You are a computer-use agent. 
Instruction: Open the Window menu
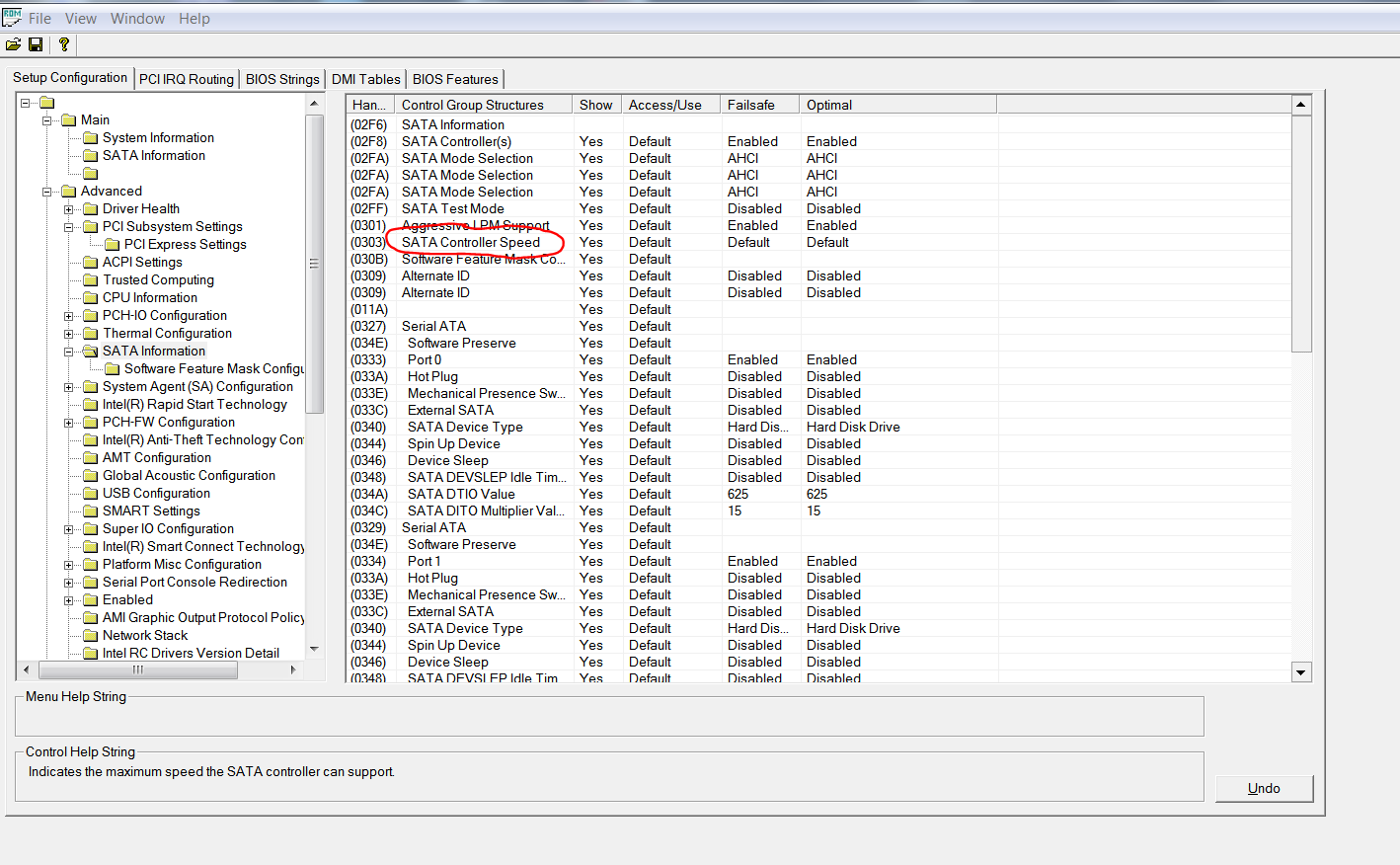pyautogui.click(x=137, y=19)
